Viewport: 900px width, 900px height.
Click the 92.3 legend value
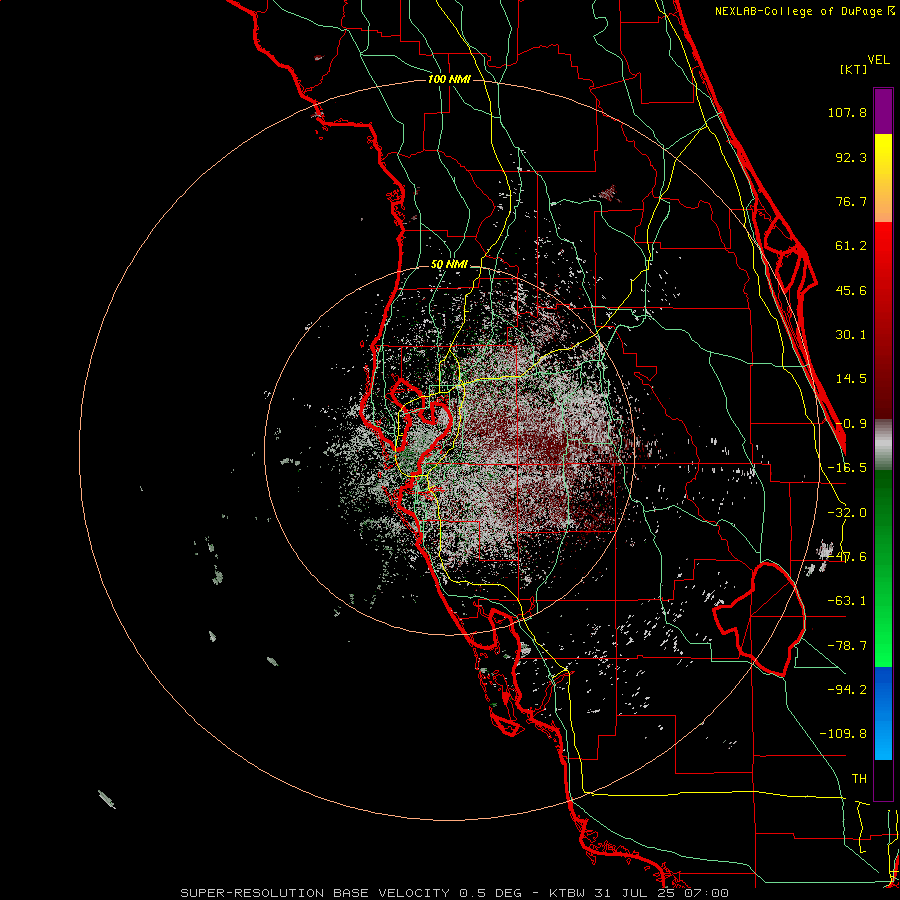click(851, 157)
